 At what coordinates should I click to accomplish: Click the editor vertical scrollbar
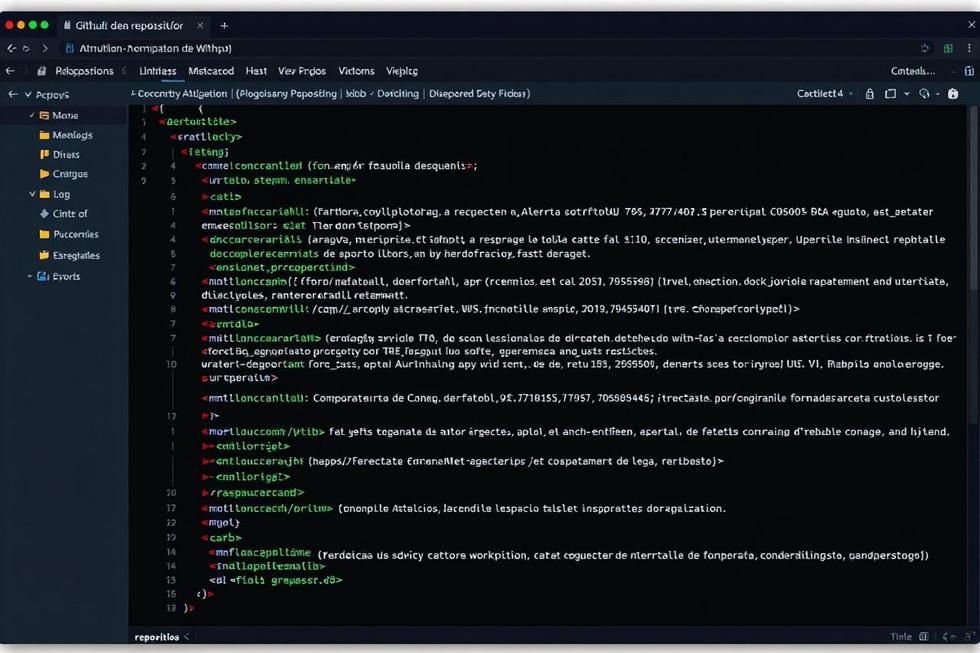click(x=974, y=262)
